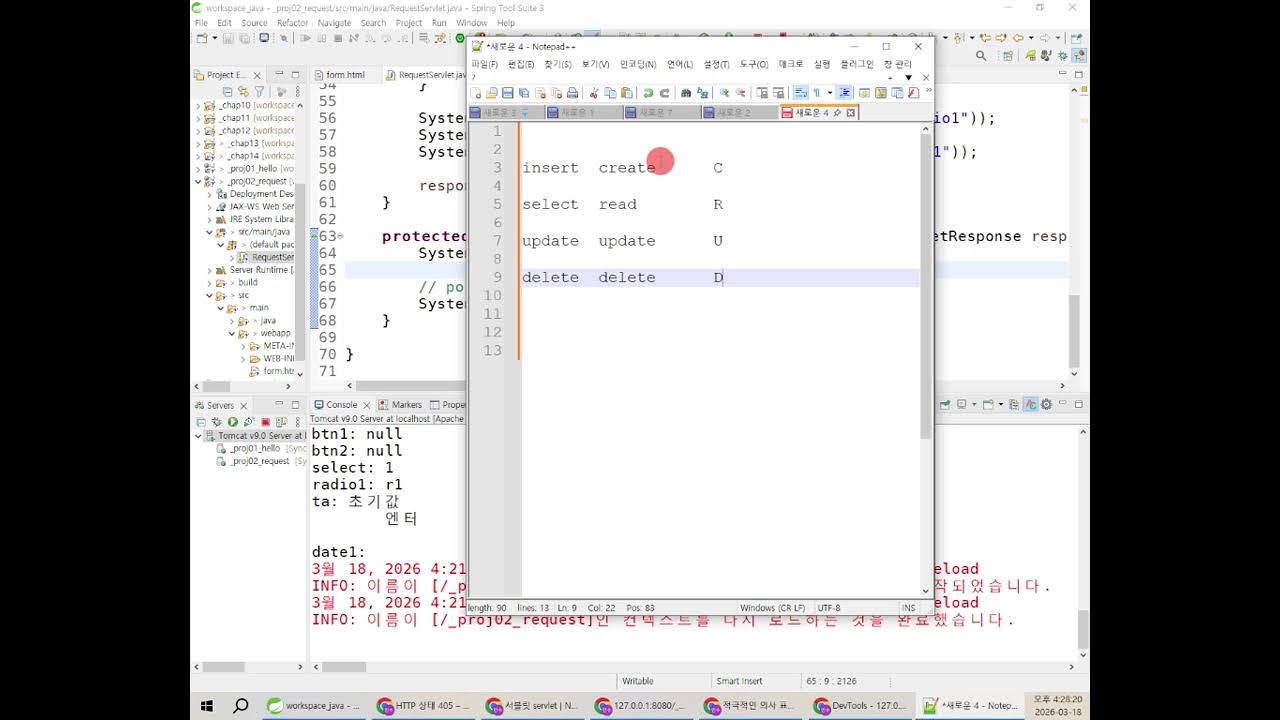Collapse the _proj02_request project node

pos(197,182)
